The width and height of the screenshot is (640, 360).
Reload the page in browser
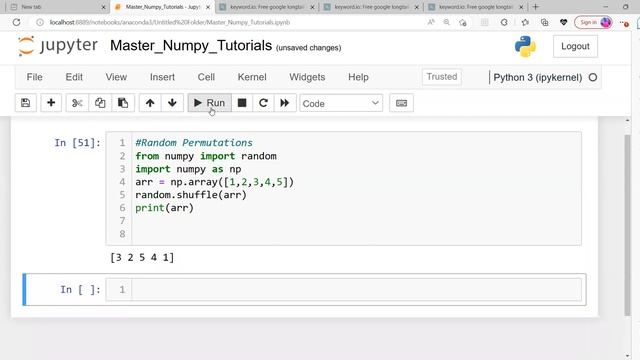[16, 22]
